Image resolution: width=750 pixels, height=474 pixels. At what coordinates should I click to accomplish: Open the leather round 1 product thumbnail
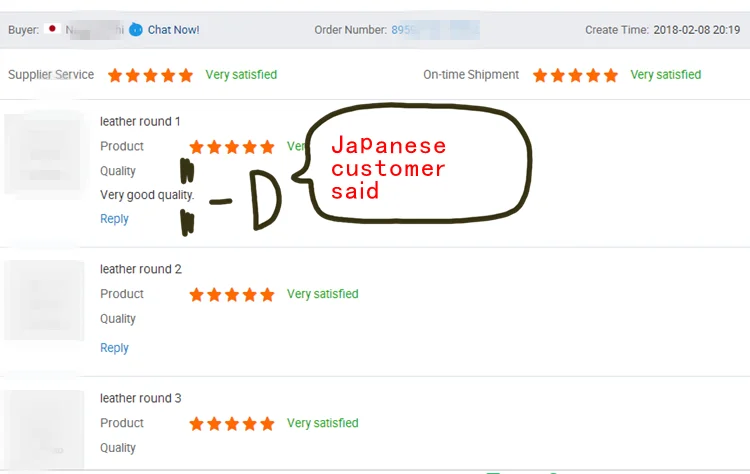click(x=44, y=153)
